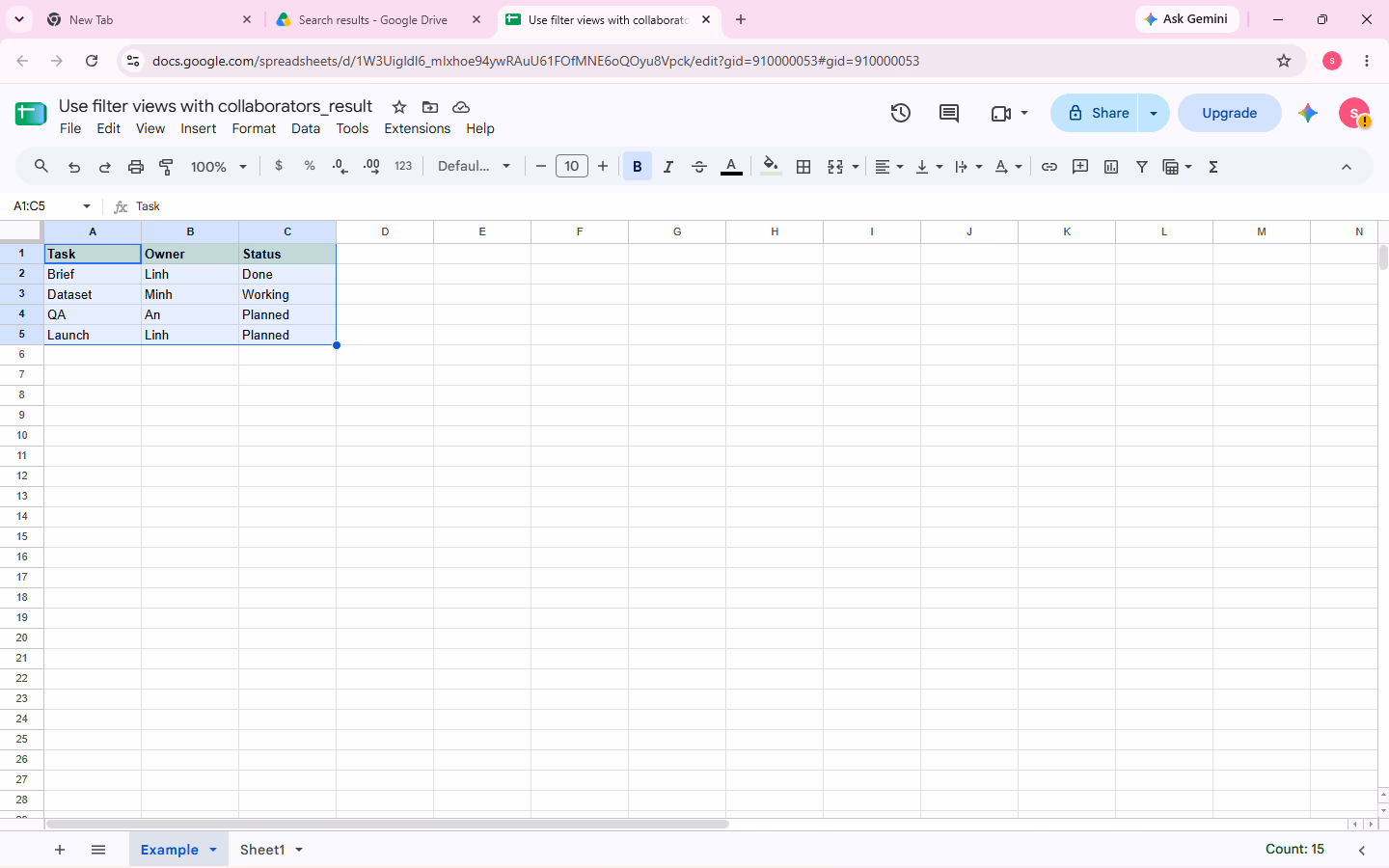Screen dimensions: 1389x868
Task: Open the functions sigma menu
Action: coord(1213,167)
